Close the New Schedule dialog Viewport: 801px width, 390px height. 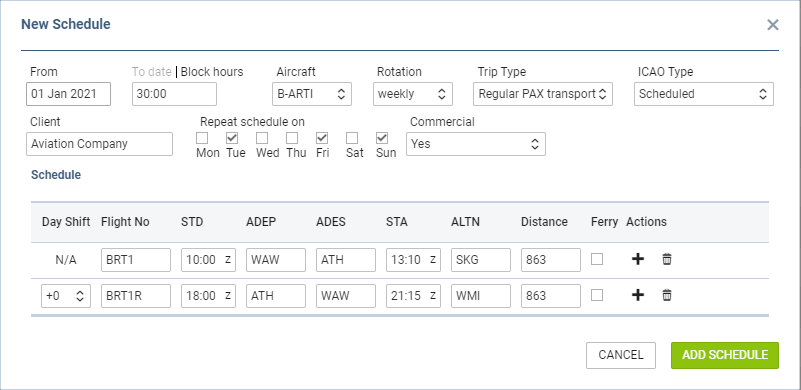point(773,25)
